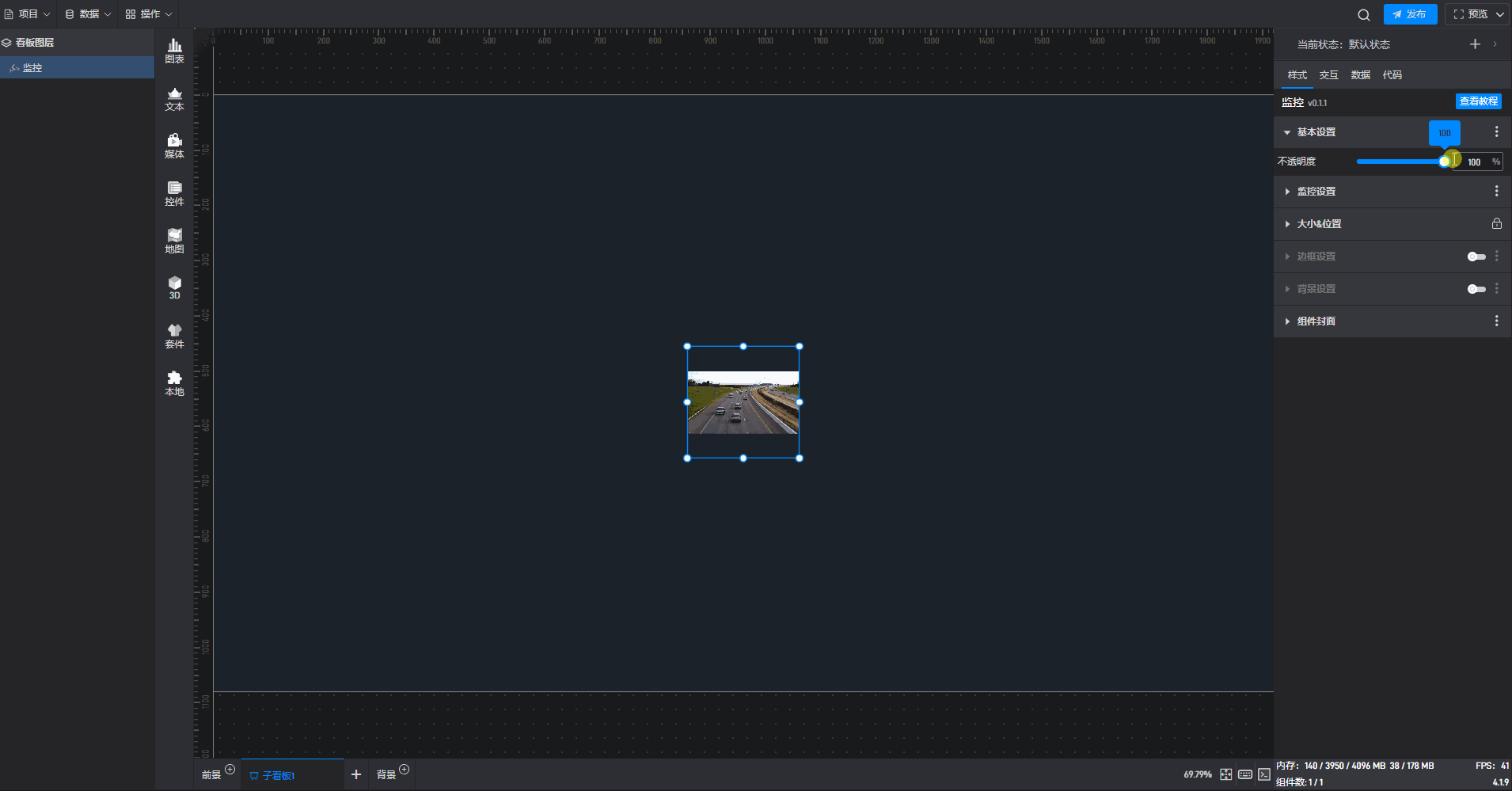Viewport: 1512px width, 791px height.
Task: Click the 发布 publish button
Action: (x=1410, y=14)
